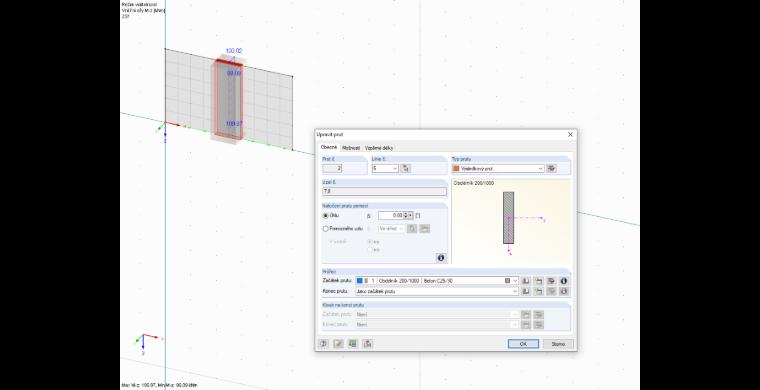Select the Pomocného uzlu radio option

pyautogui.click(x=326, y=229)
